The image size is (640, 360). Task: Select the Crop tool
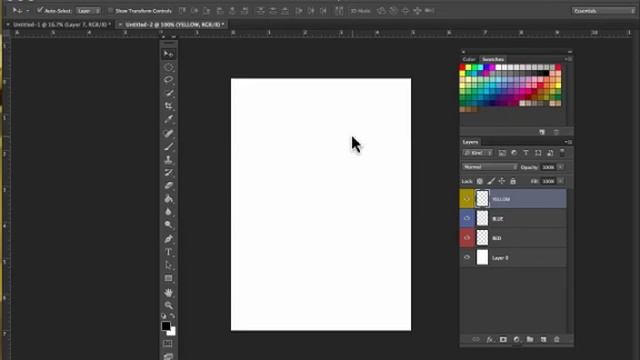click(x=168, y=106)
